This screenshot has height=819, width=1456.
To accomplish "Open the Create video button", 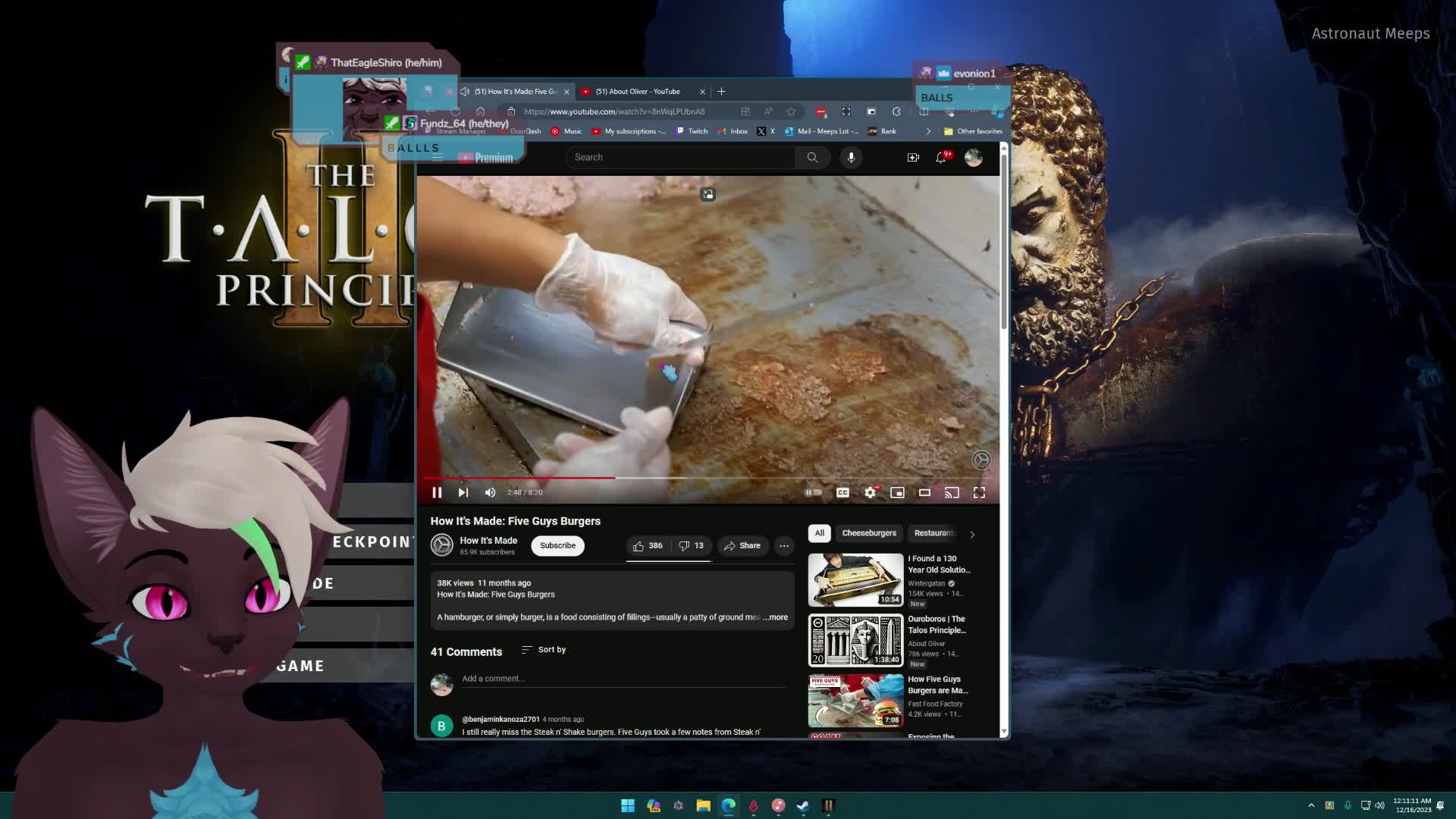I will pos(913,157).
